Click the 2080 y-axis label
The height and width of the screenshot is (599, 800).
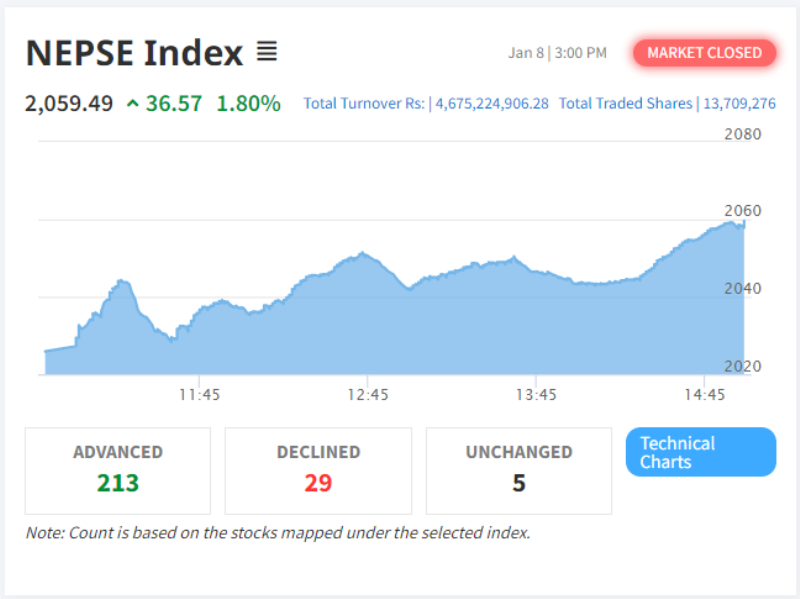(x=742, y=134)
